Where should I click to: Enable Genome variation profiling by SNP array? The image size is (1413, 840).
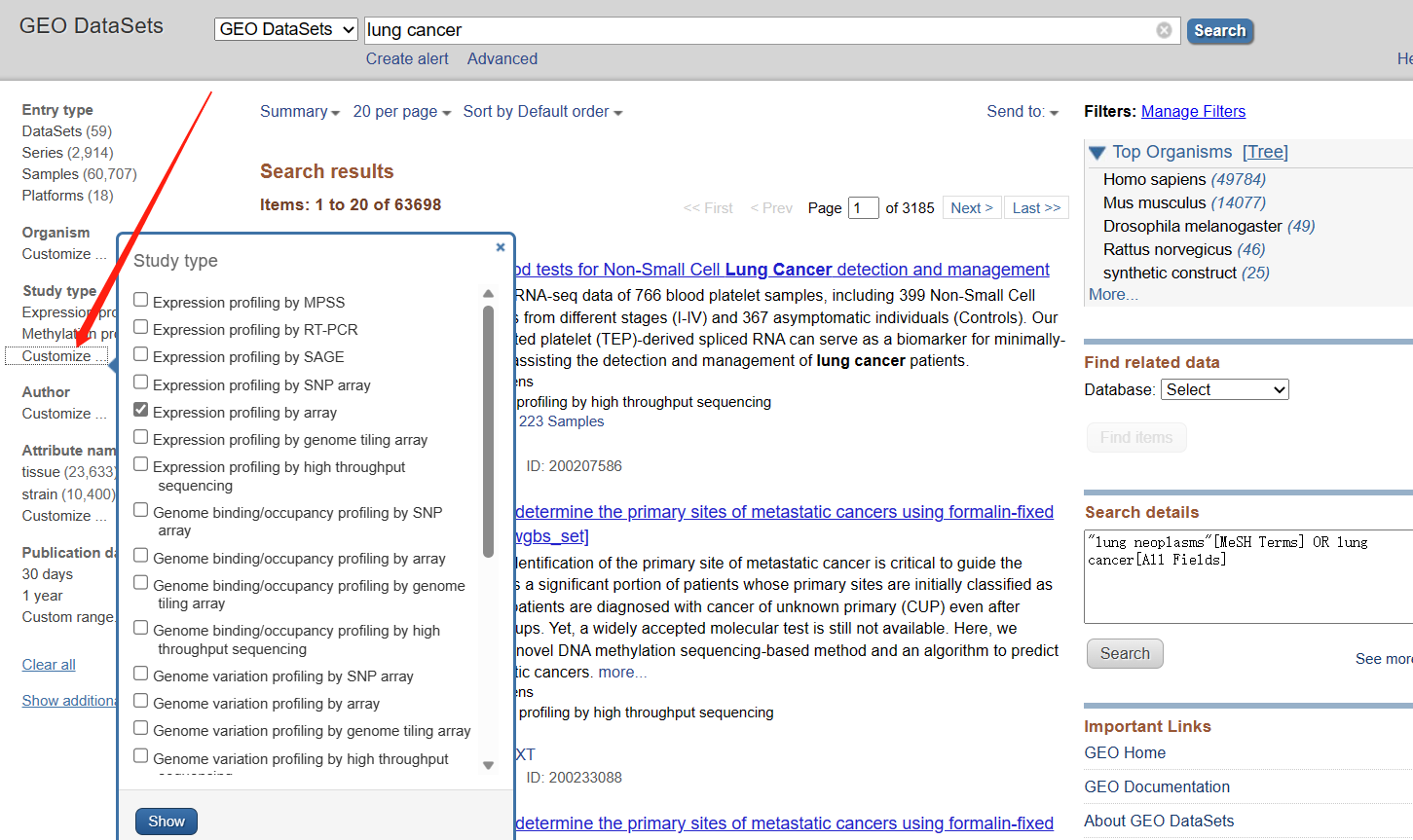click(141, 675)
